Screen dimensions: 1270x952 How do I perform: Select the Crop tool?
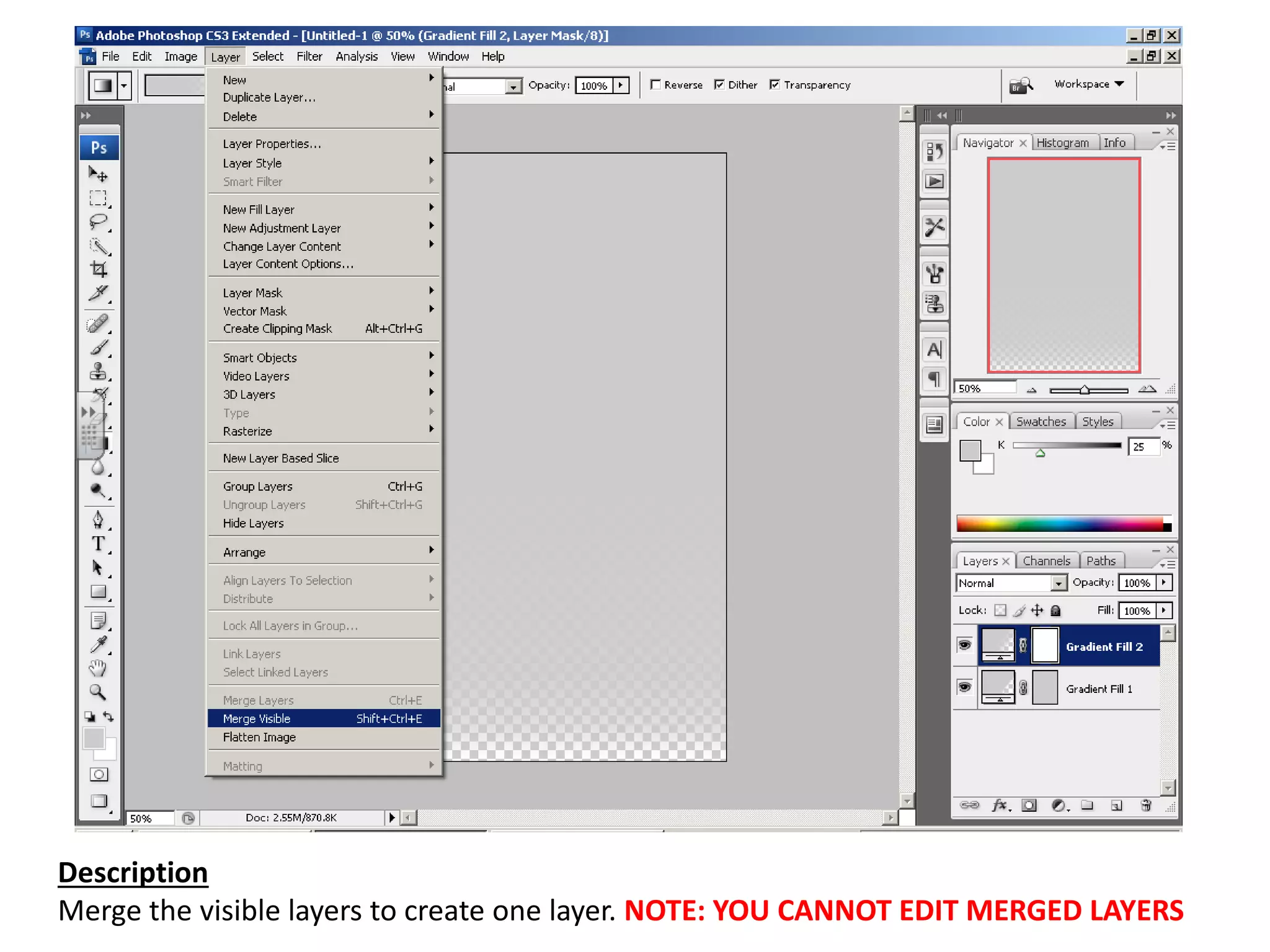[x=98, y=270]
